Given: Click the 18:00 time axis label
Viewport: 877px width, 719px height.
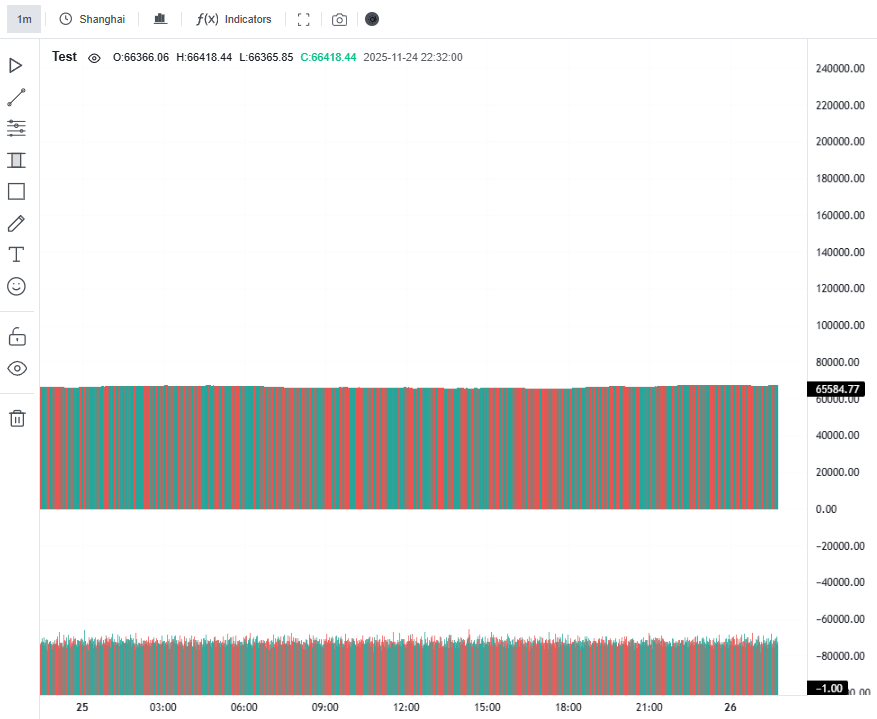Looking at the screenshot, I should [x=568, y=707].
